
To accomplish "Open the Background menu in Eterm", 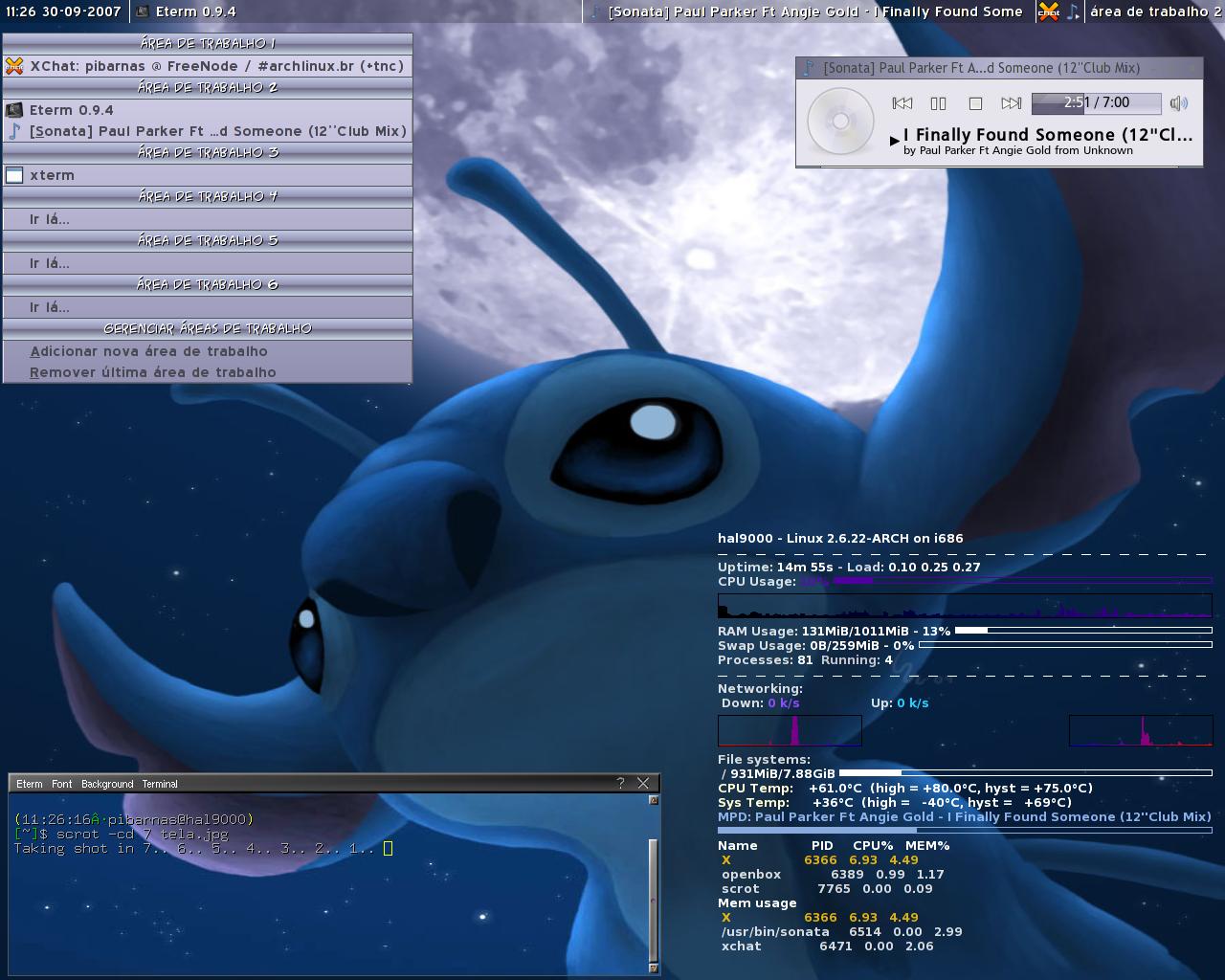I will [107, 784].
